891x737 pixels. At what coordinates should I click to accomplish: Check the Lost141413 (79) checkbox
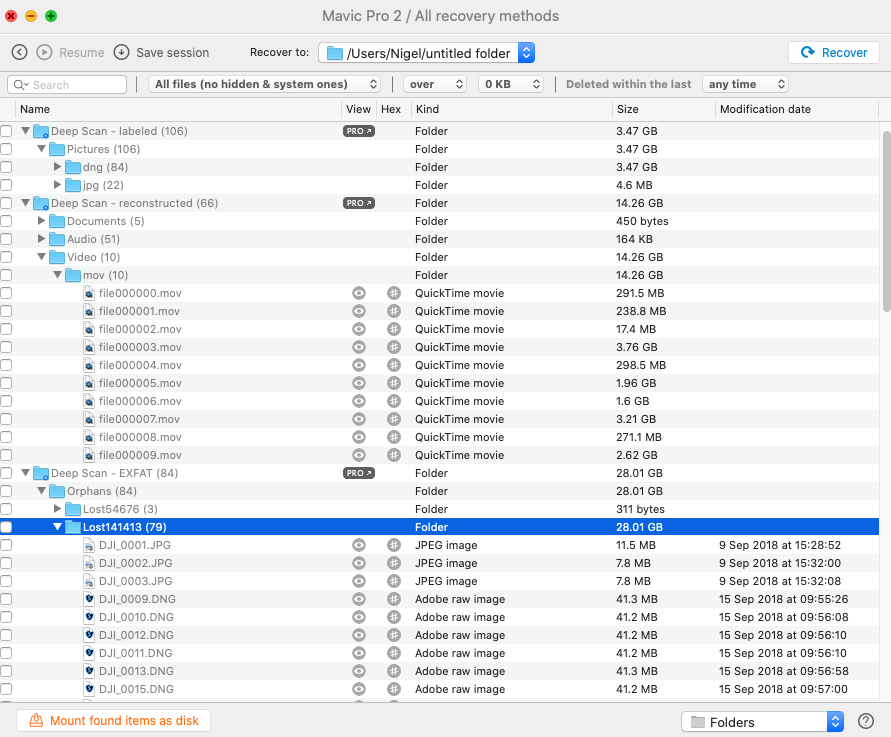(6, 527)
